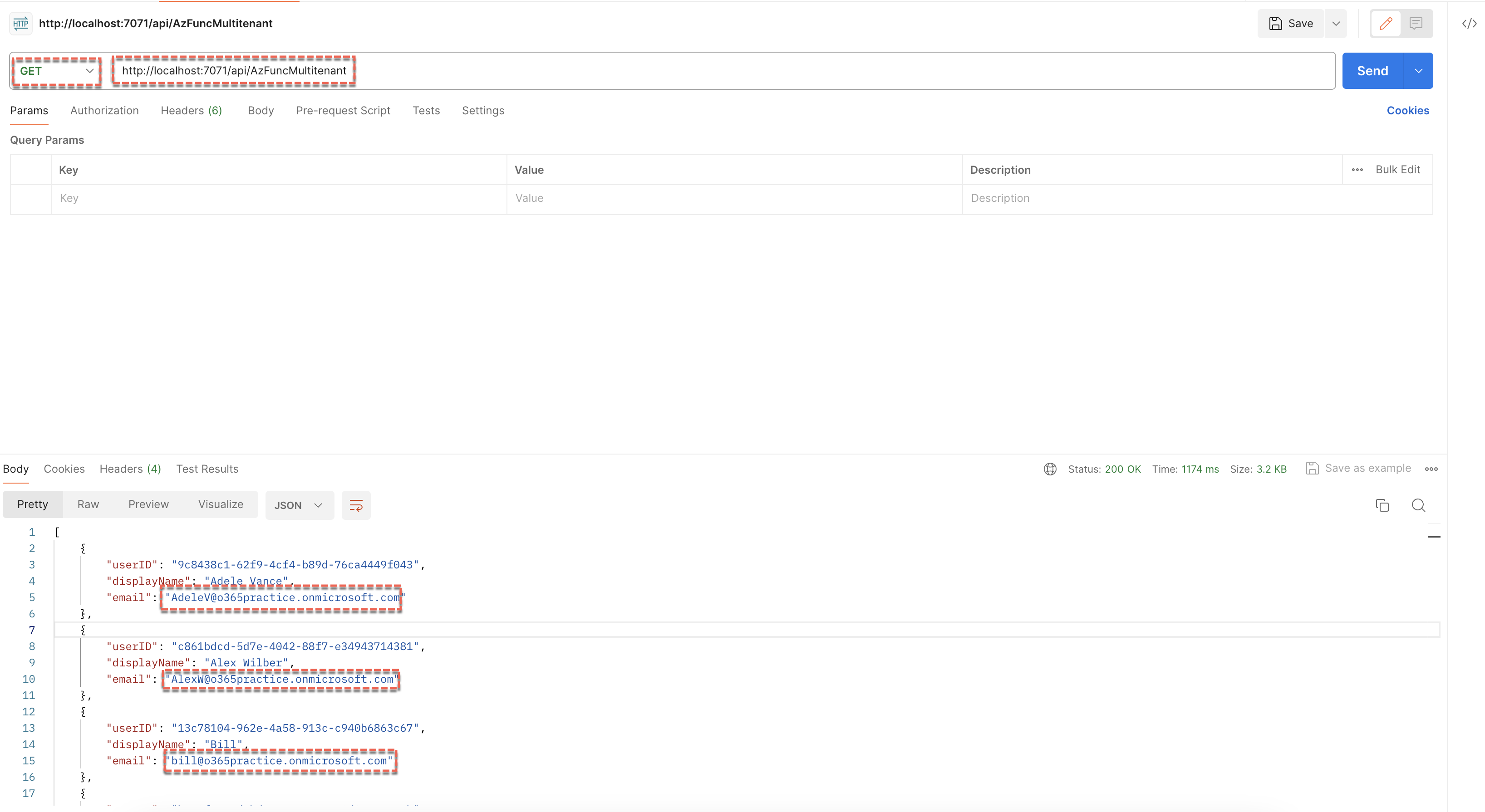The height and width of the screenshot is (812, 1485).
Task: Click the Send button
Action: tap(1372, 70)
